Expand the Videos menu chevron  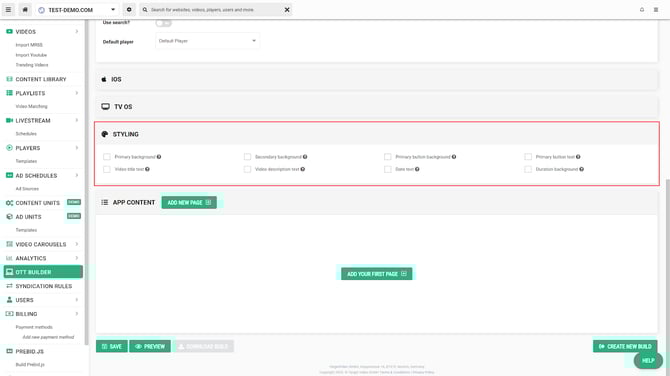click(77, 32)
